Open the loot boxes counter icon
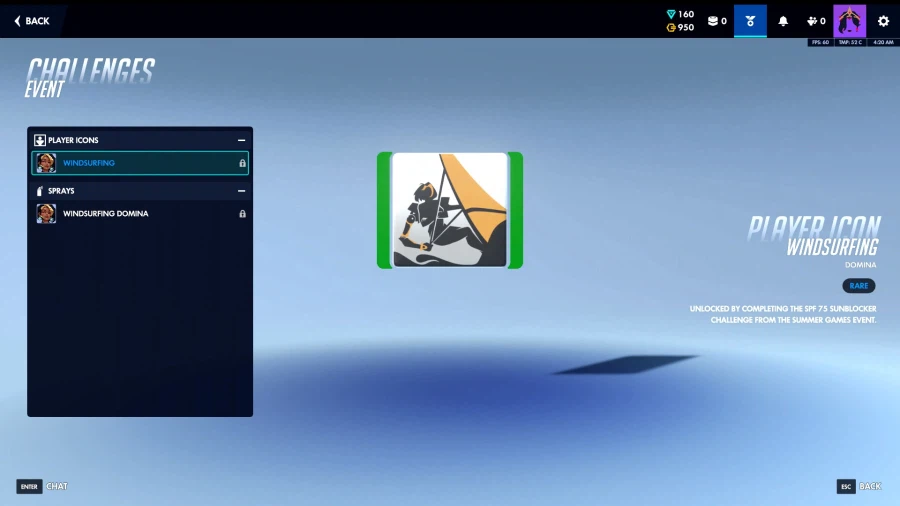The image size is (900, 506). point(717,21)
